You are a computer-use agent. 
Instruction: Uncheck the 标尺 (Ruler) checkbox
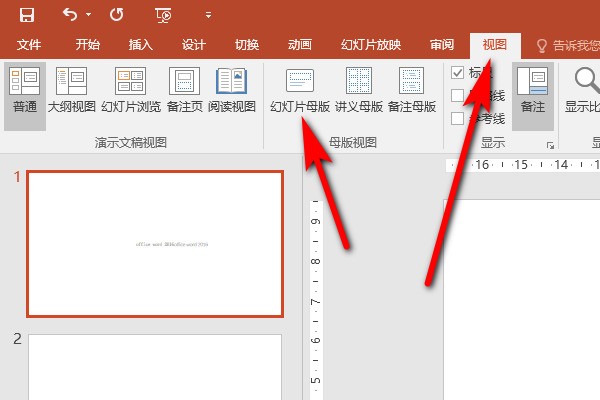[x=458, y=73]
